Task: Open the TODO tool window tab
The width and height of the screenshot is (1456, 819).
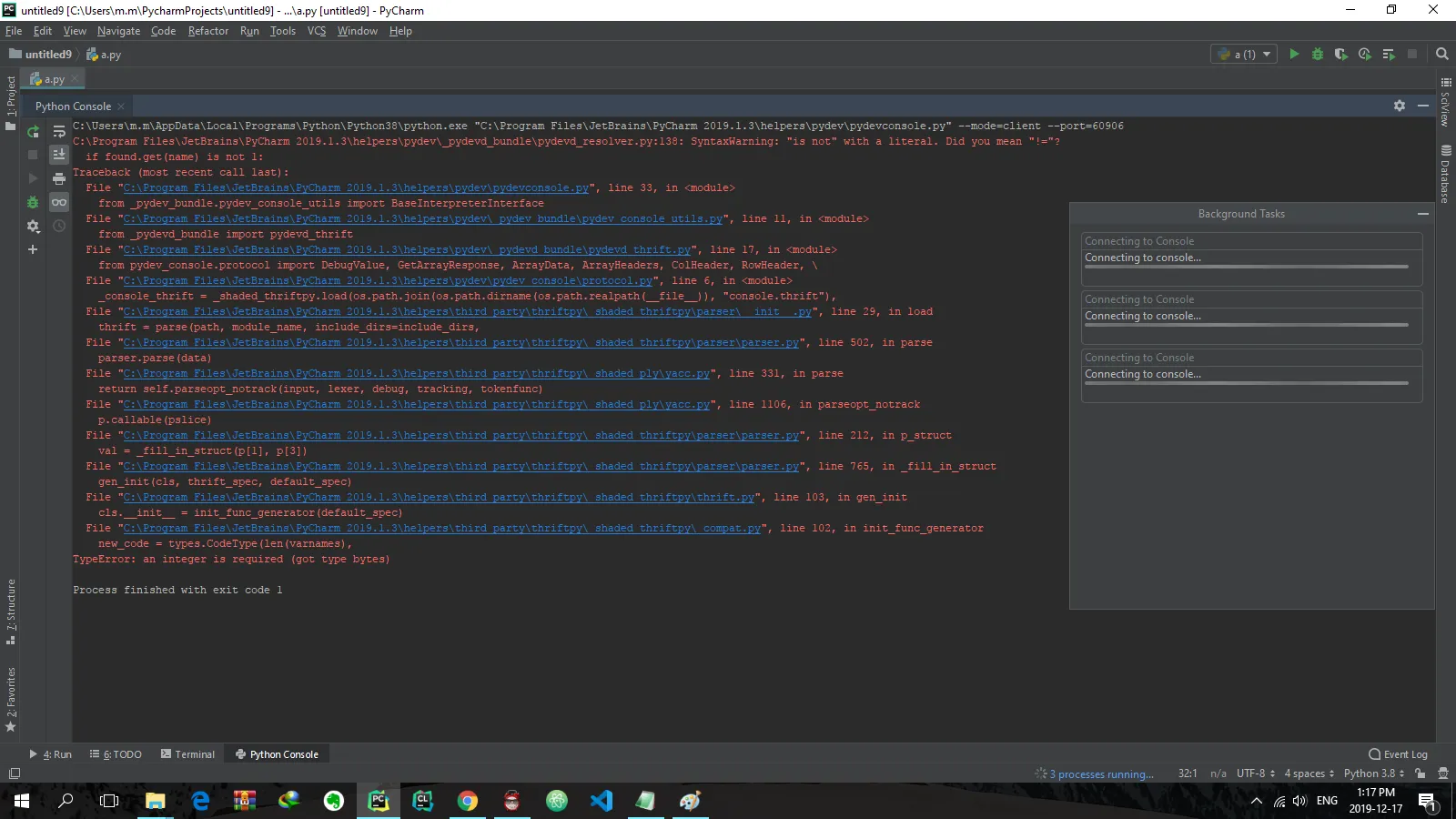Action: (x=116, y=754)
